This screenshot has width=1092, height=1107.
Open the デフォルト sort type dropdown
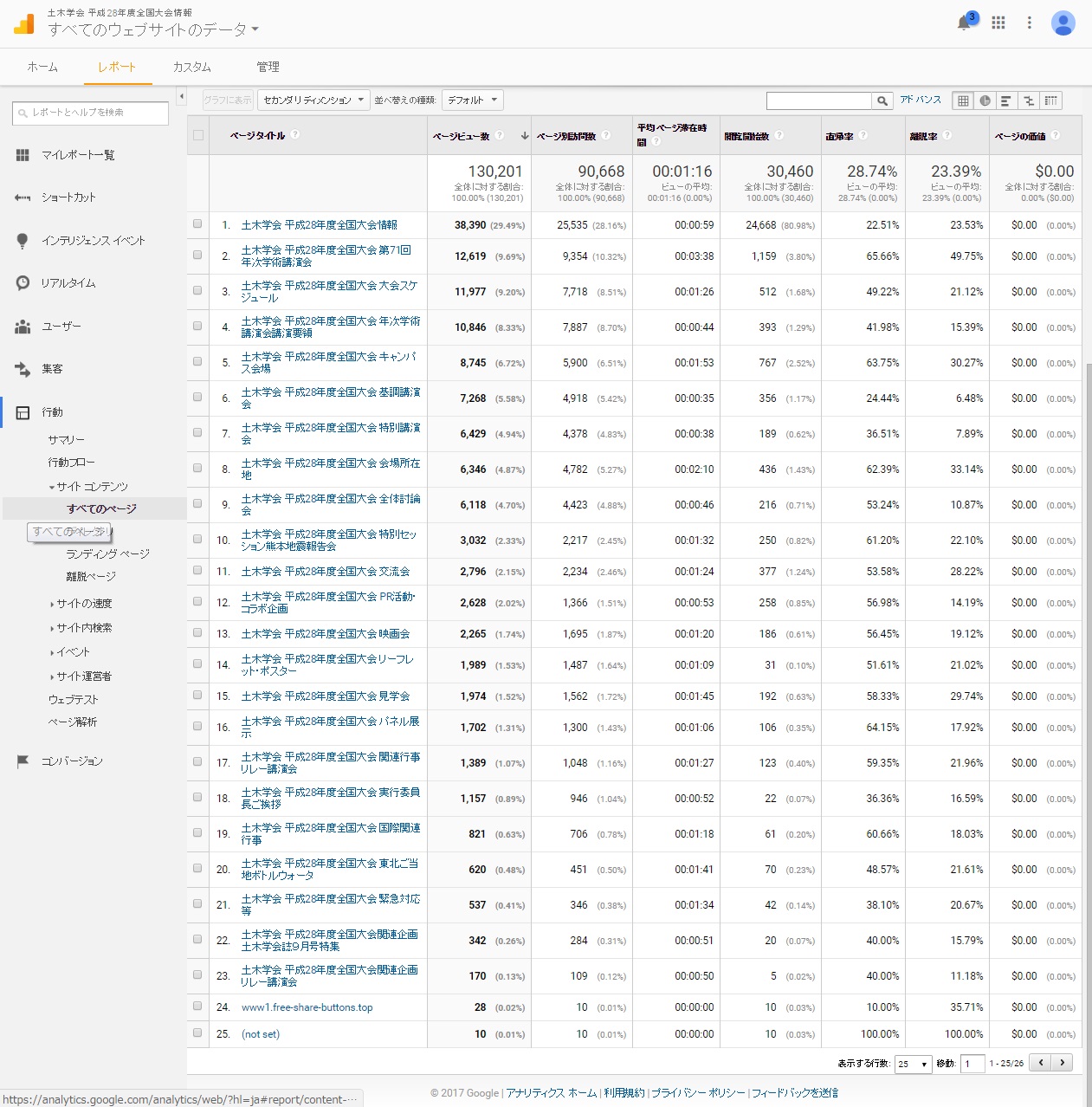pyautogui.click(x=472, y=100)
